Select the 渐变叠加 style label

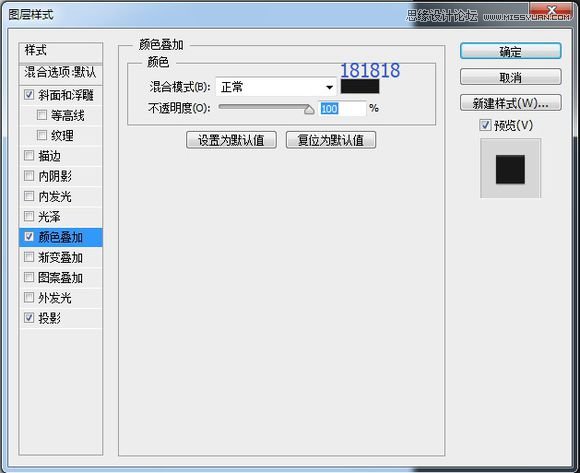[x=61, y=257]
